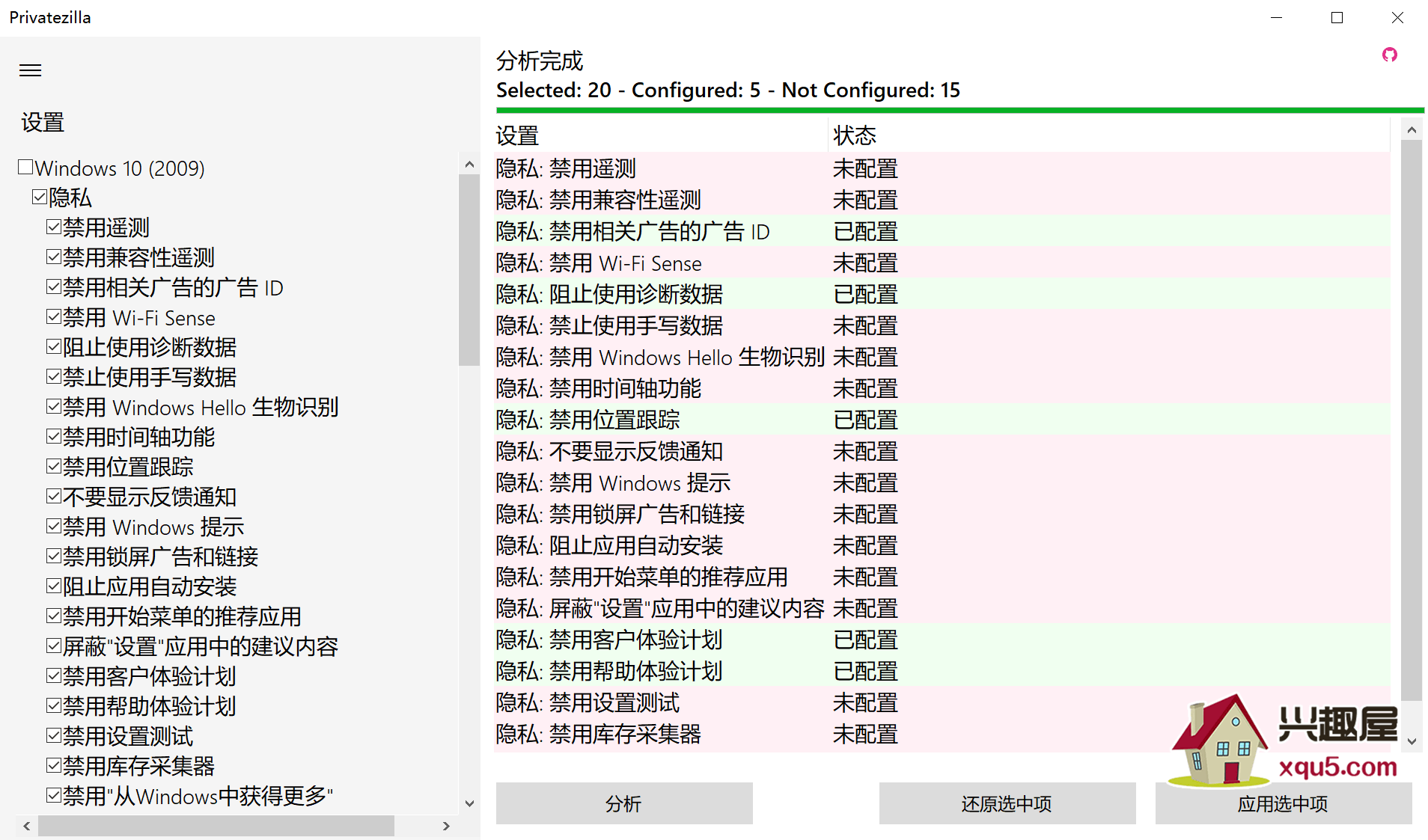Select result row 隐私: 禁用时间轴功能

click(942, 388)
